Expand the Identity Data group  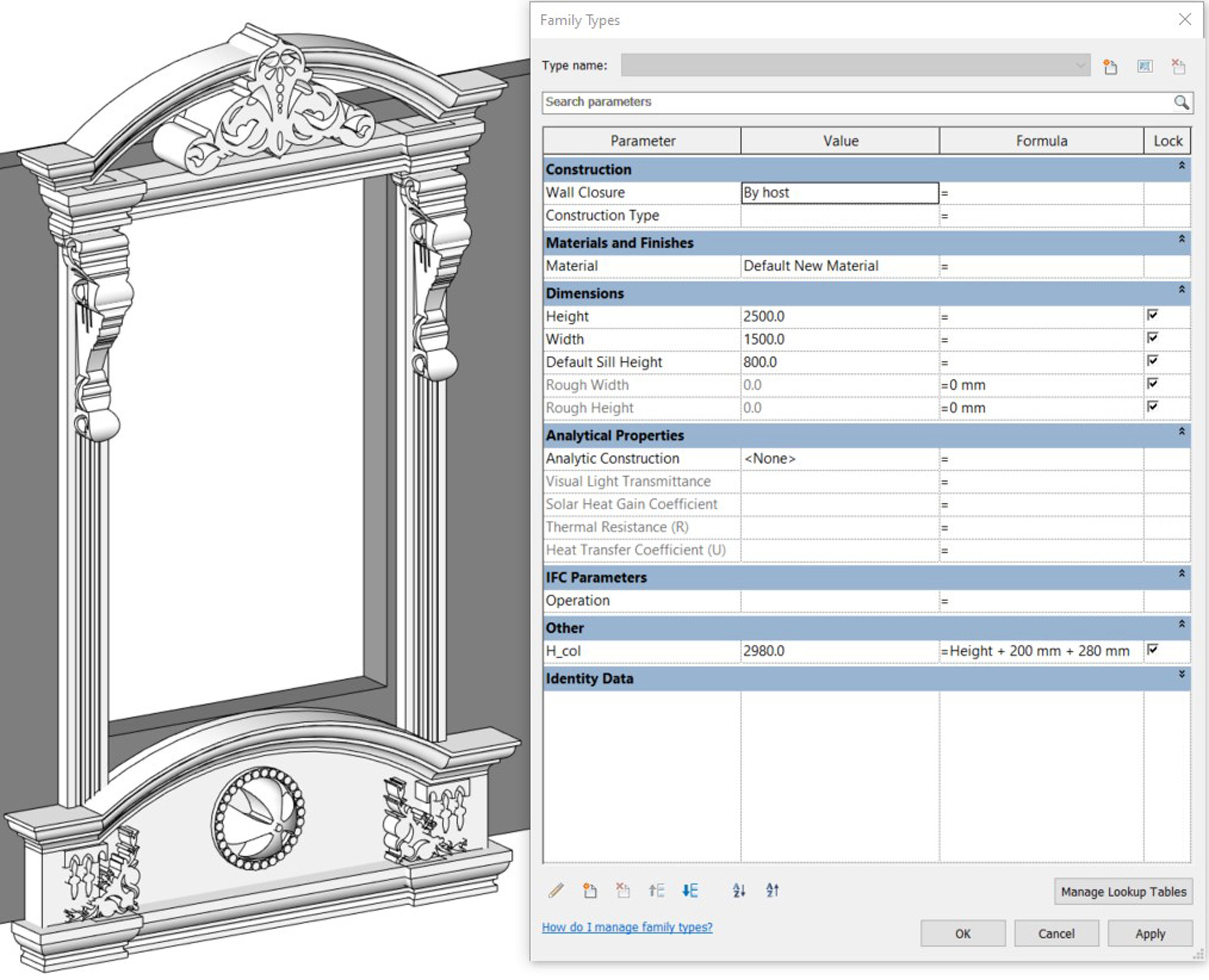(1181, 675)
